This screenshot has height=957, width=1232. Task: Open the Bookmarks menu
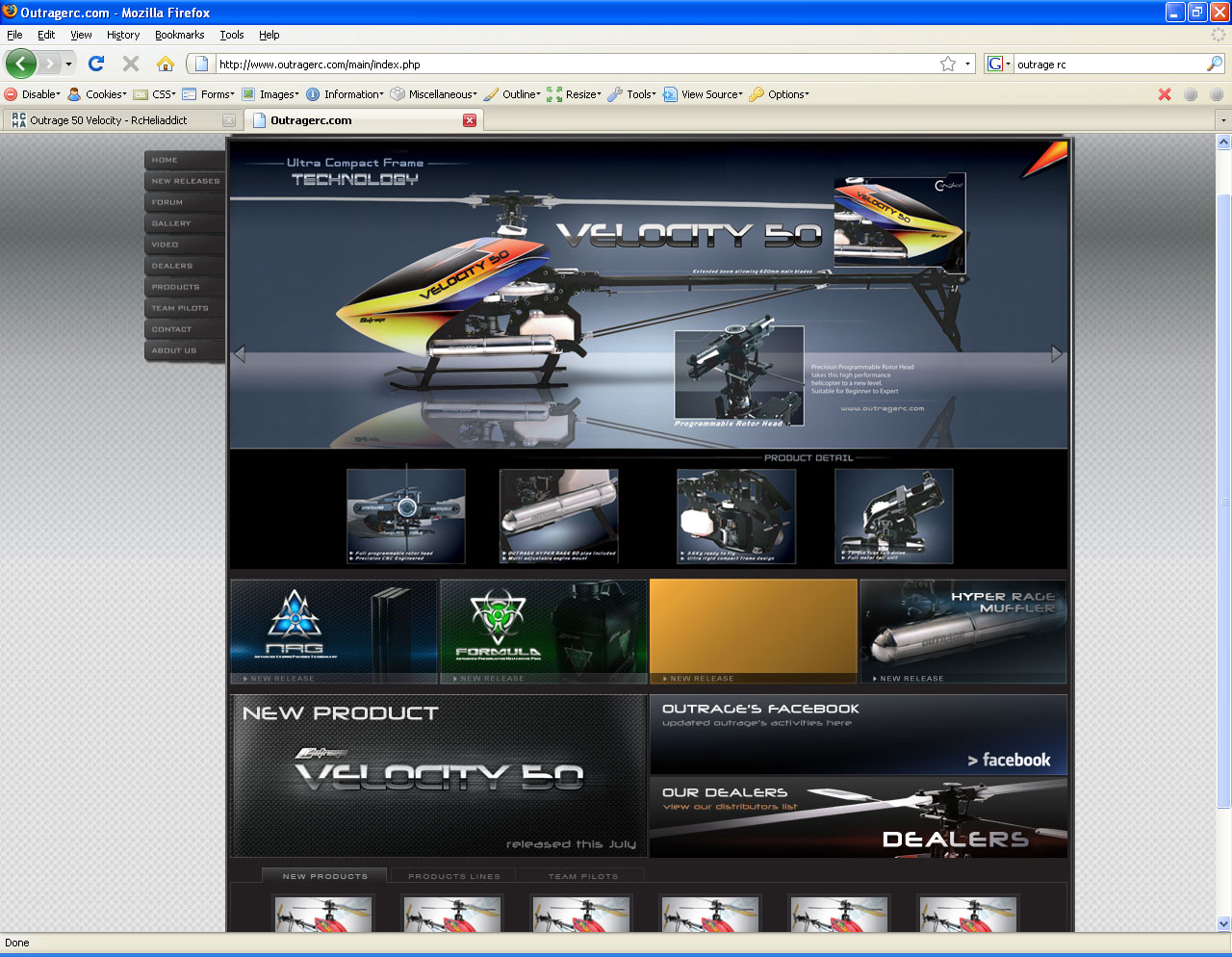[x=179, y=35]
